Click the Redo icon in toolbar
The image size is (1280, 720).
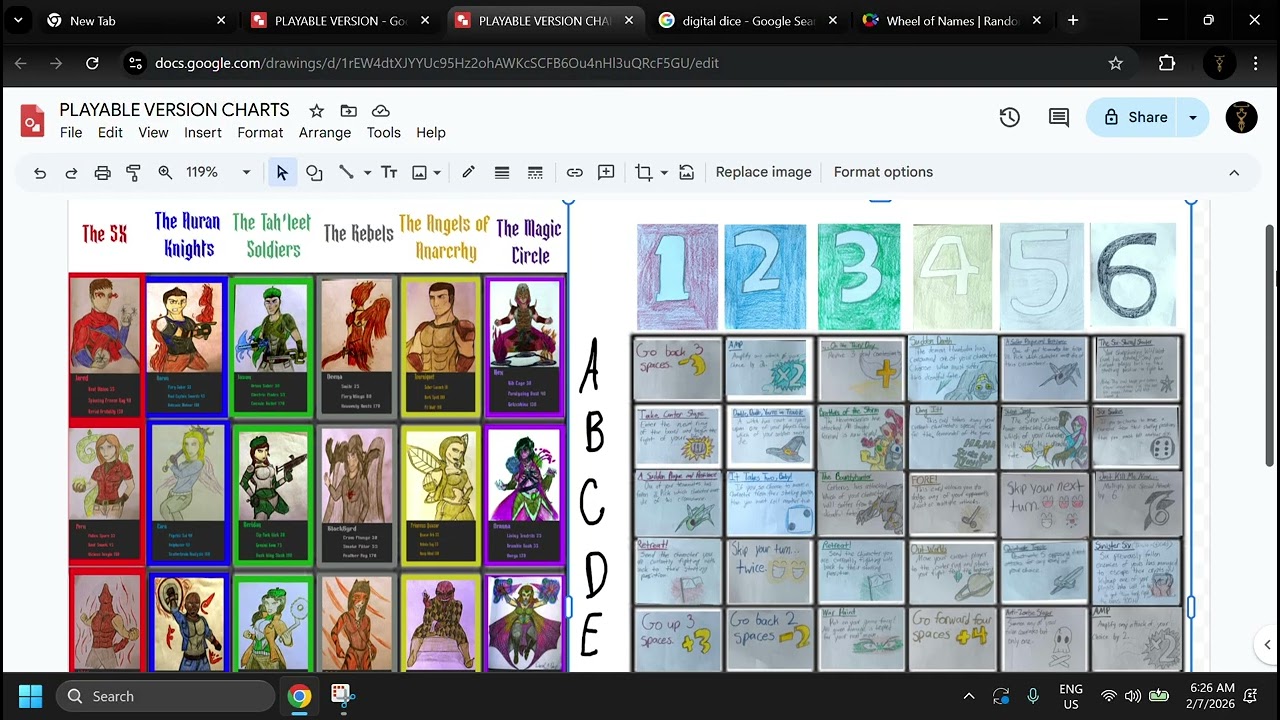(x=71, y=173)
